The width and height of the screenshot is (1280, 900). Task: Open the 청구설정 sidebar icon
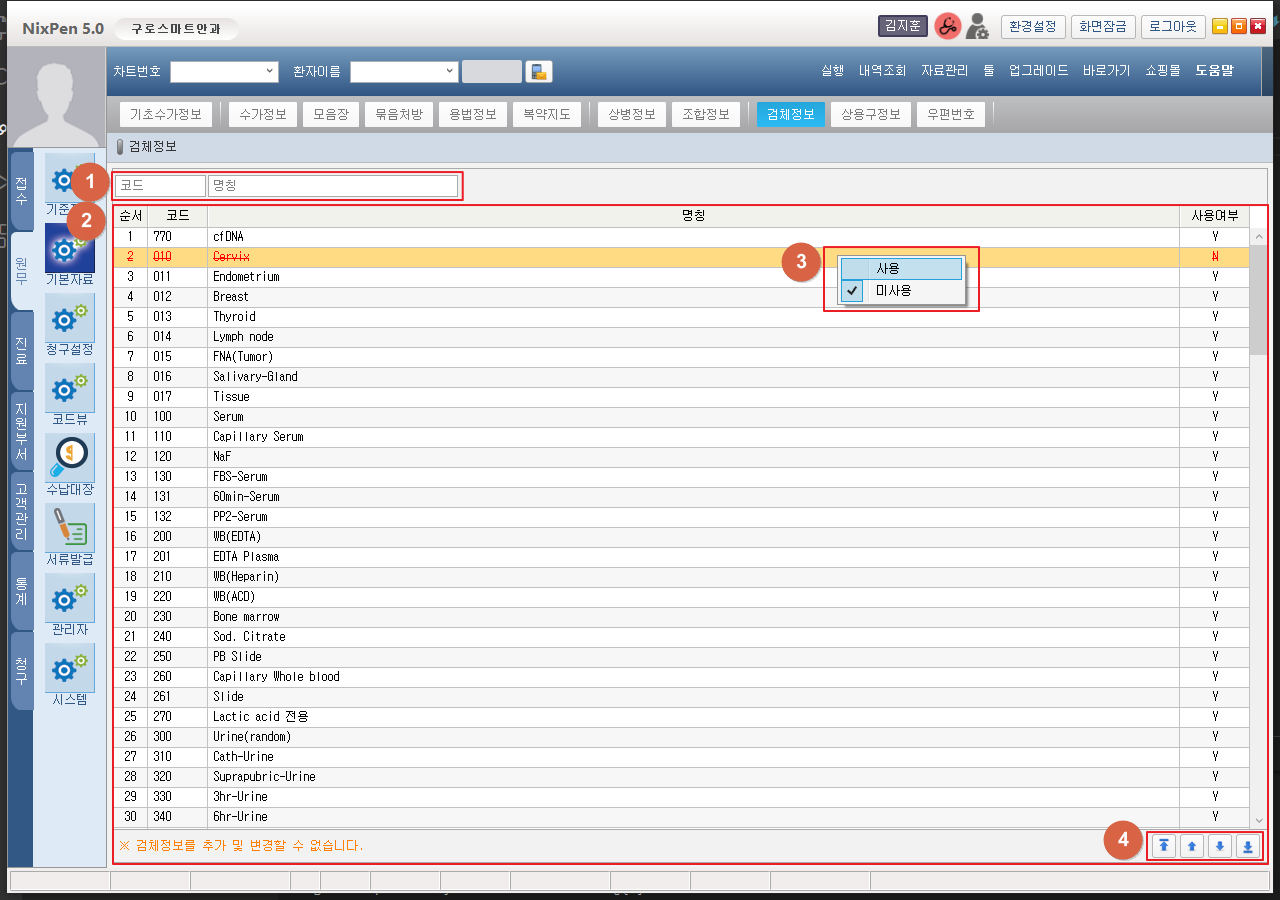point(70,320)
